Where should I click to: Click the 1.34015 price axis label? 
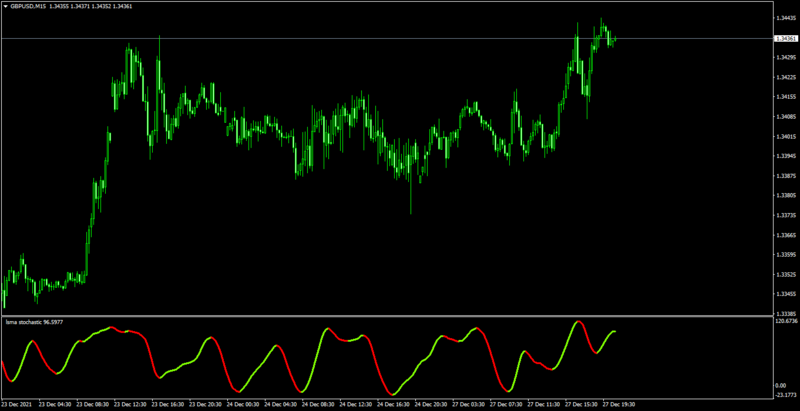[786, 137]
